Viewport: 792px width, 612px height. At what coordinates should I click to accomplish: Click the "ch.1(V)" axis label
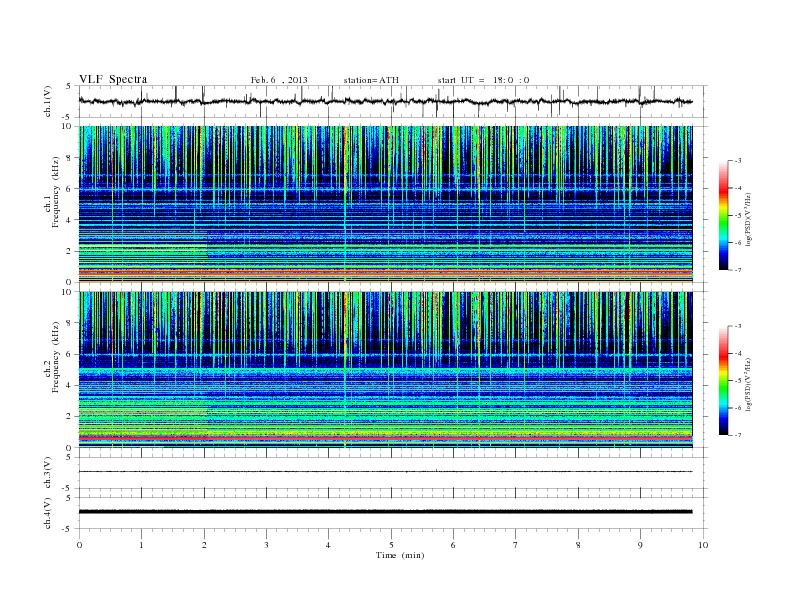[x=48, y=101]
